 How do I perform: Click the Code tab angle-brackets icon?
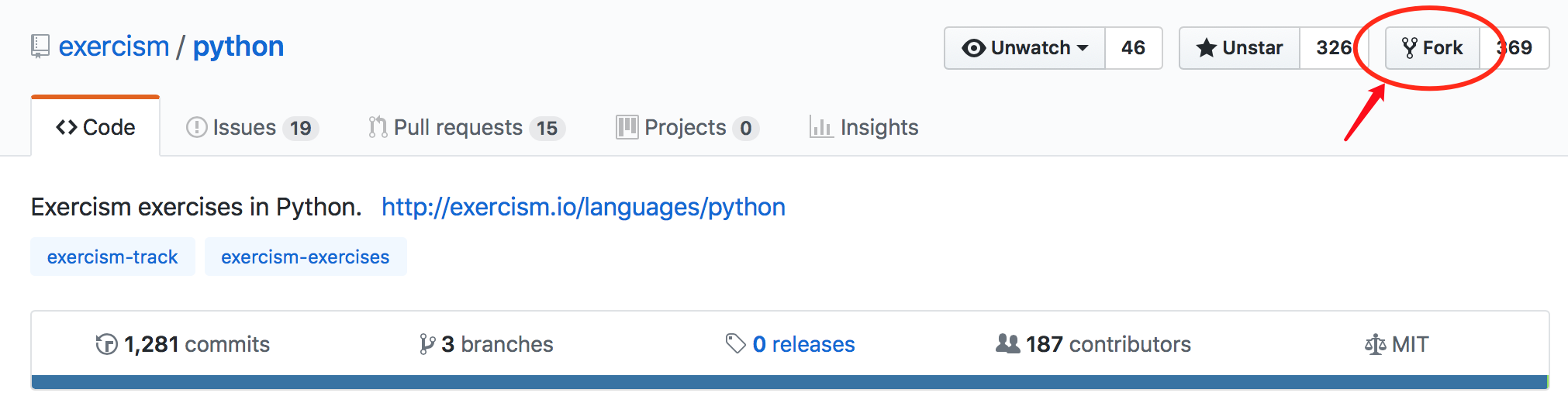[67, 127]
